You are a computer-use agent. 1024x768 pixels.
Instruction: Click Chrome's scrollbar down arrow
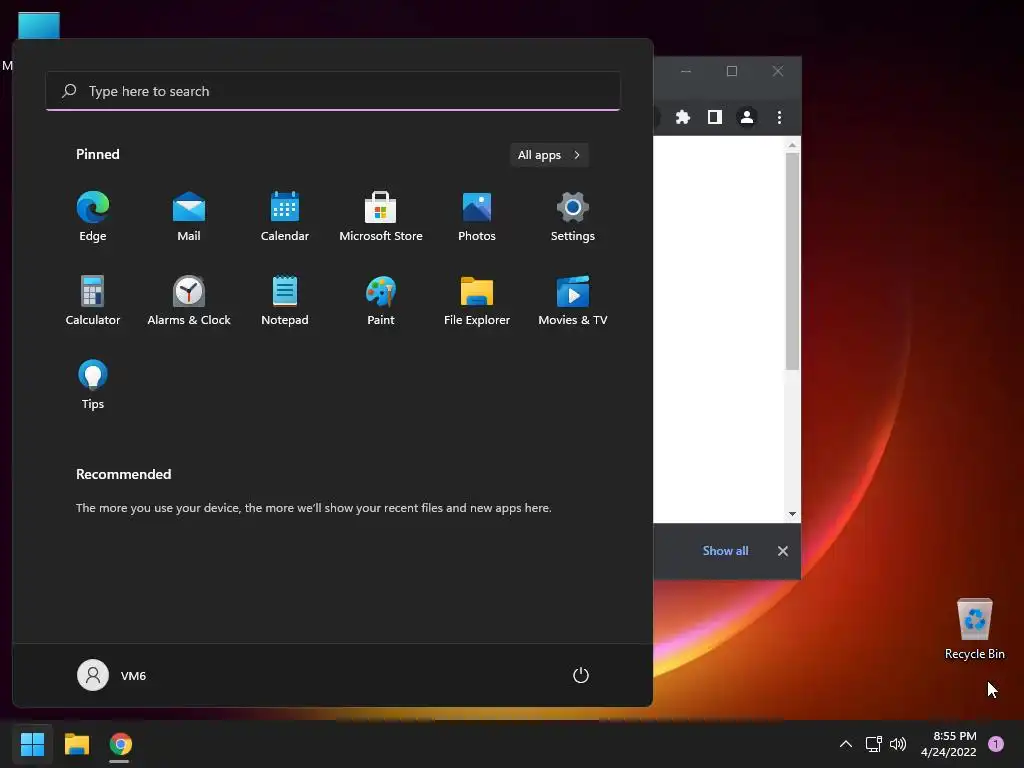[792, 514]
